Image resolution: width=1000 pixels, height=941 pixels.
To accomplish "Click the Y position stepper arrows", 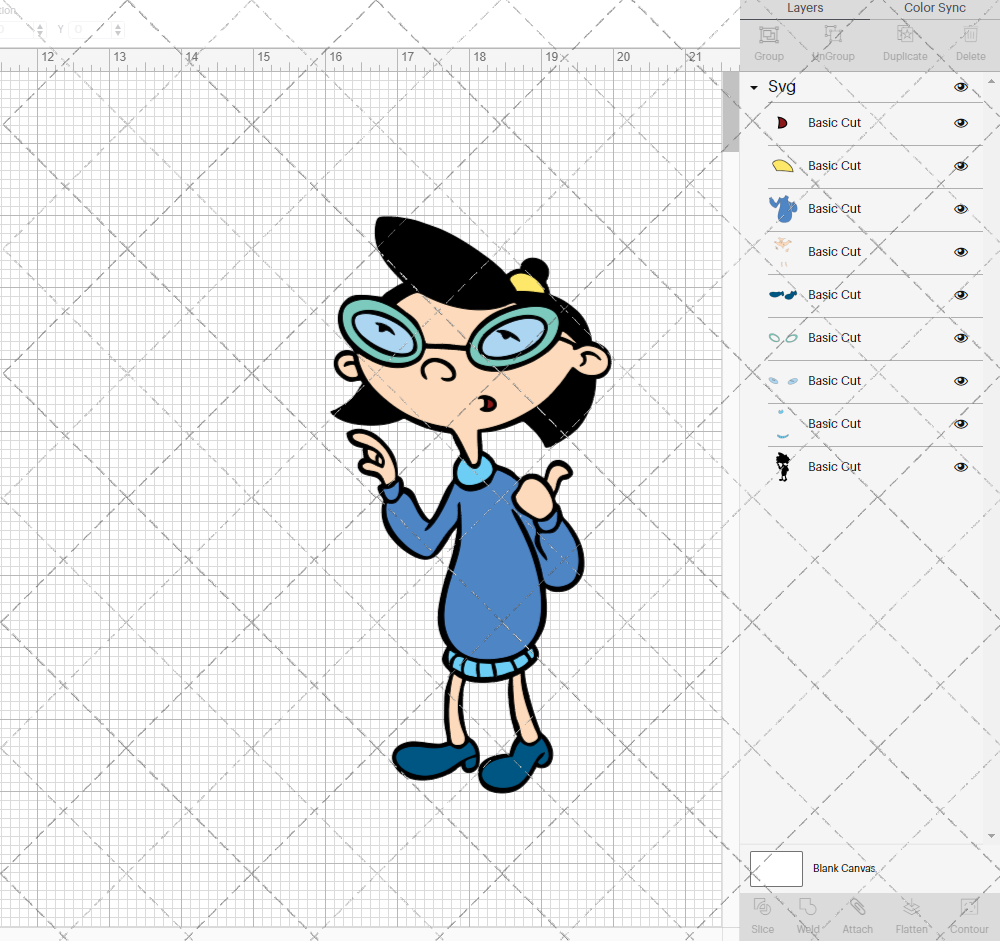I will 118,30.
